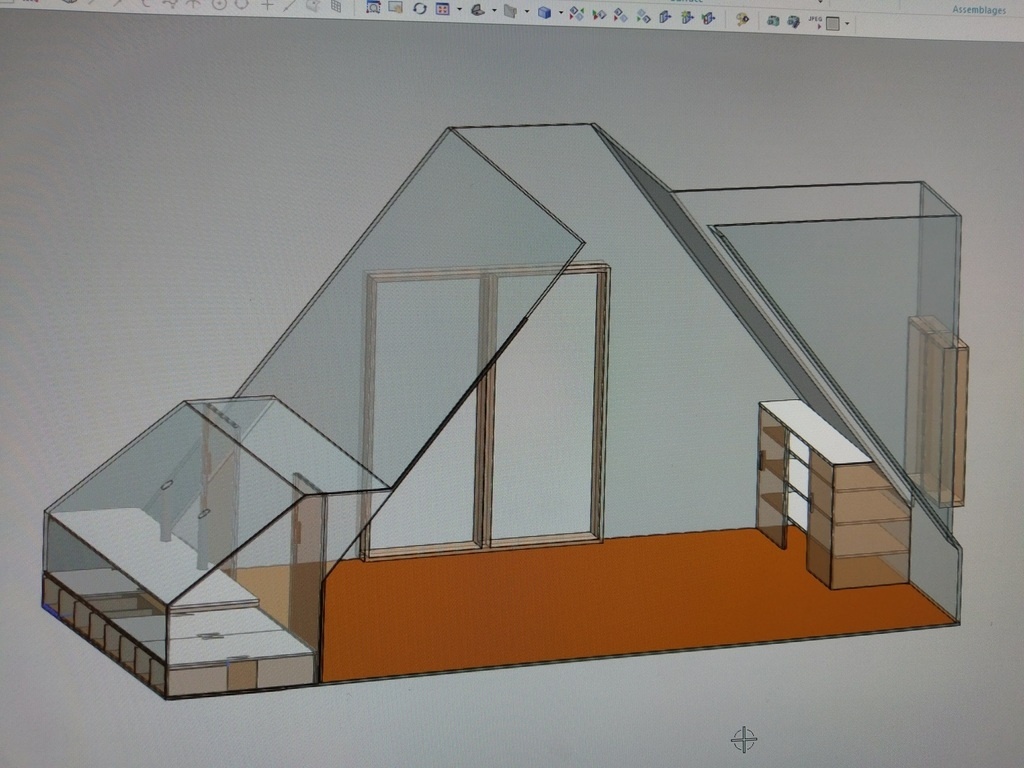Click the circle-with-center-dot icon in the top toolbar

tap(219, 3)
